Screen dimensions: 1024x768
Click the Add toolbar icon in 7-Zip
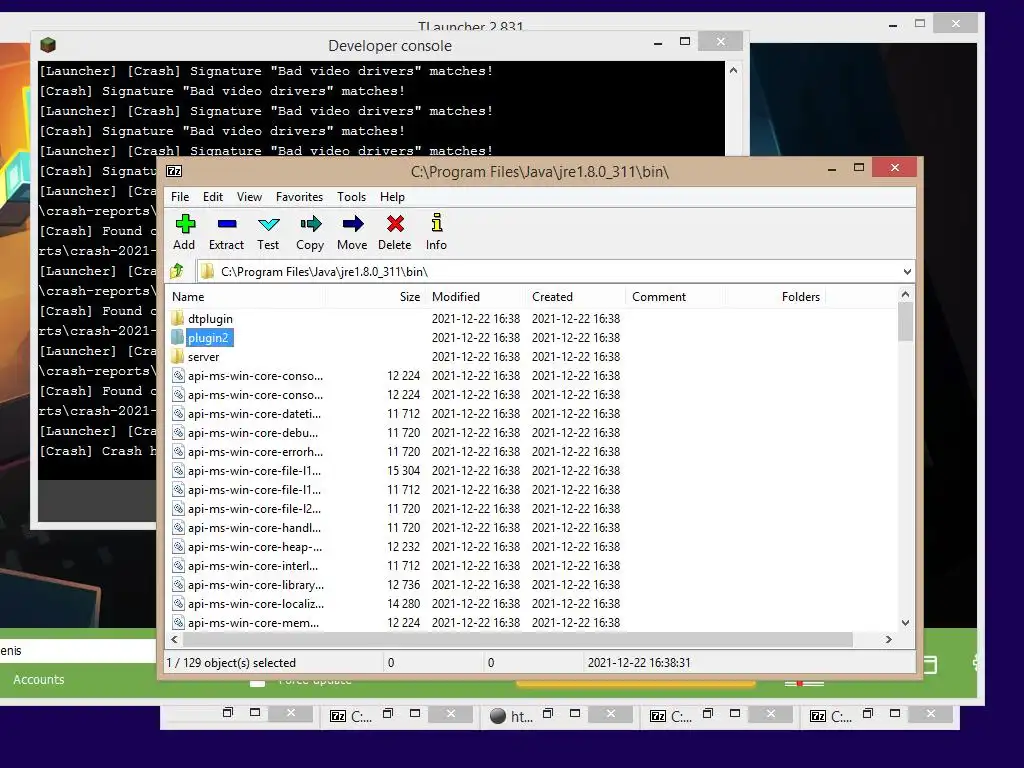pos(185,224)
